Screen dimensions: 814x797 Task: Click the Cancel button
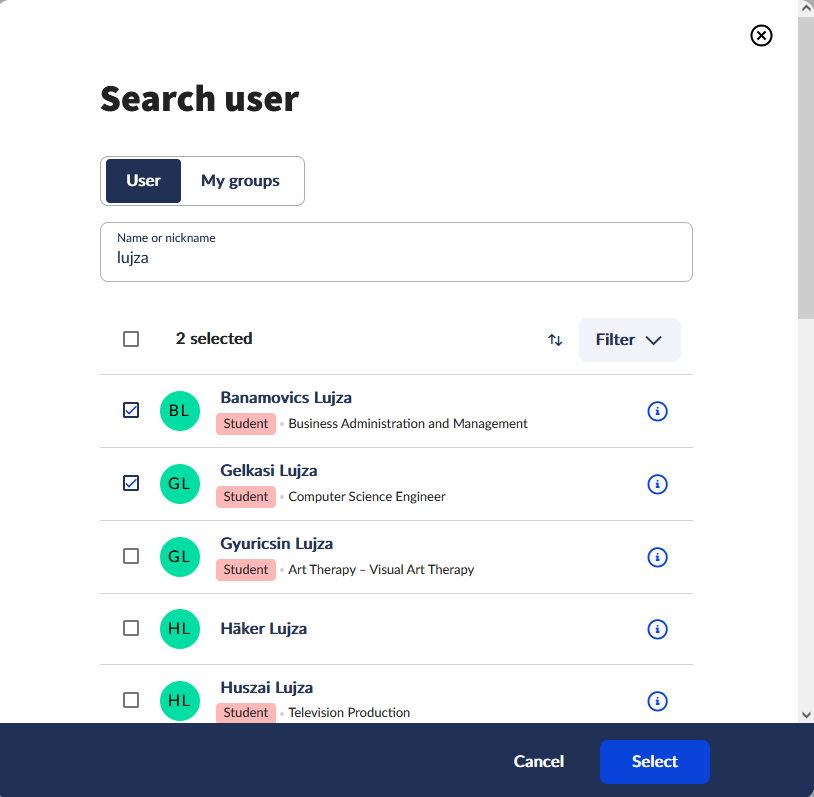click(538, 762)
